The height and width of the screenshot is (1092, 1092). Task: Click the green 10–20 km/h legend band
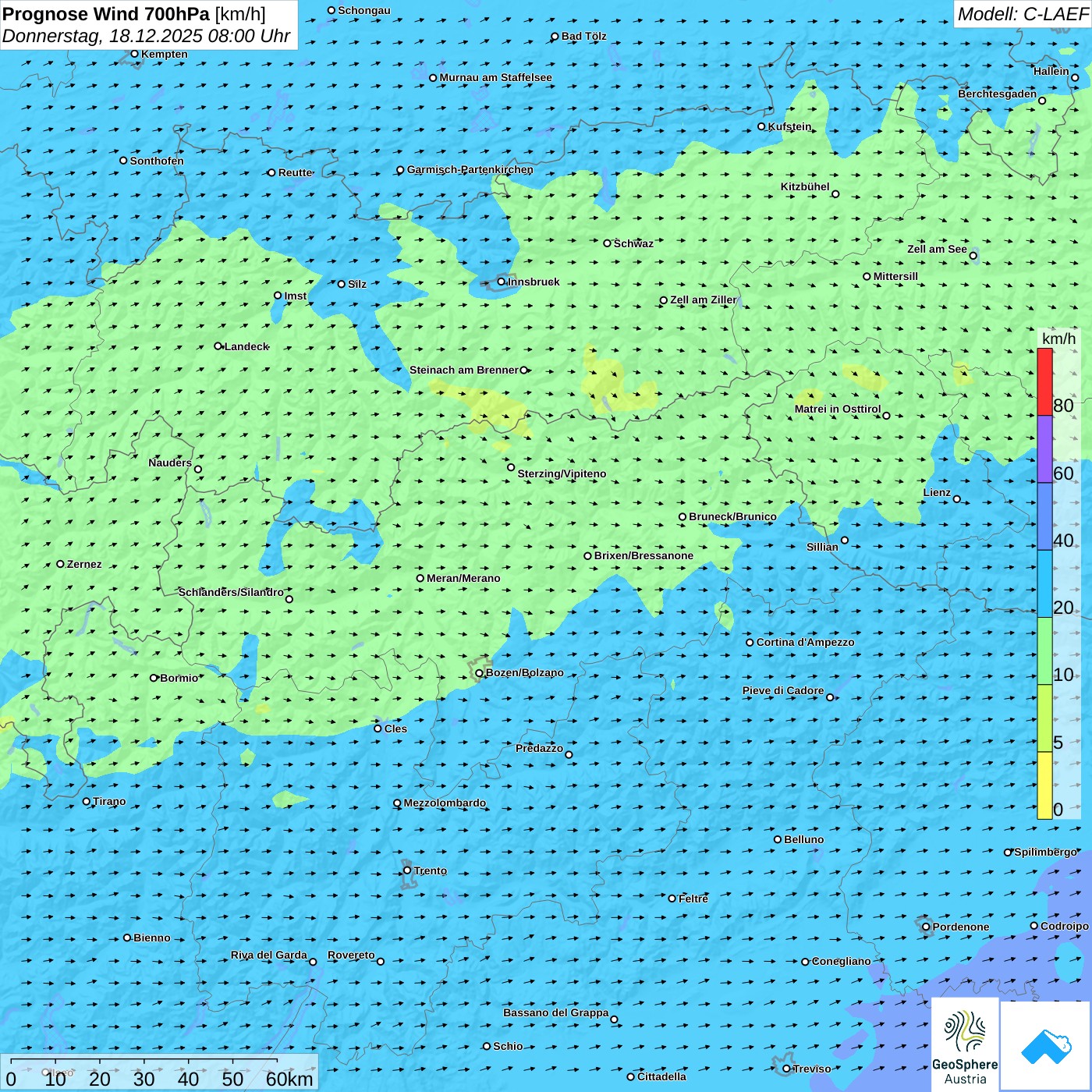(1044, 651)
